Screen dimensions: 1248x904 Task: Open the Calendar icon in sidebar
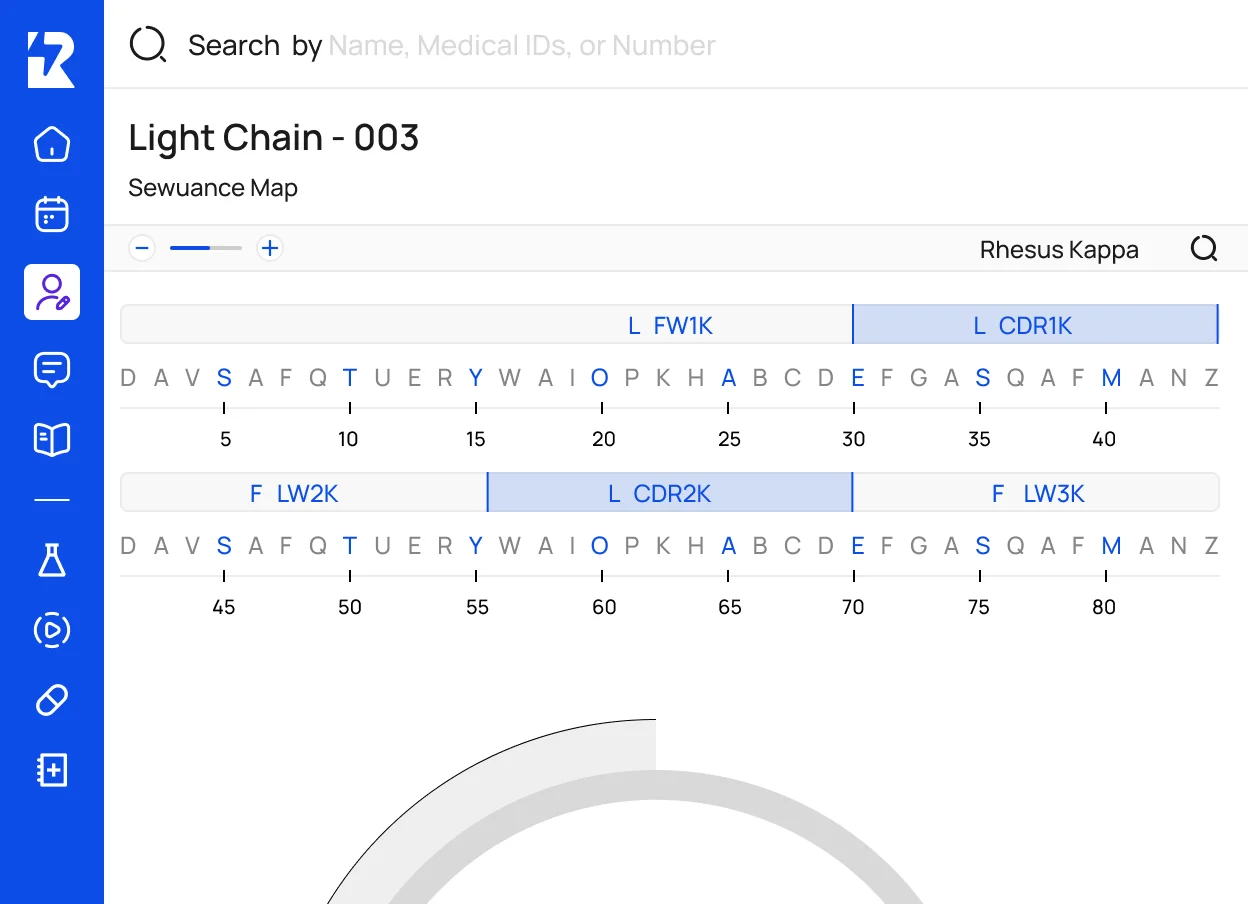coord(52,215)
